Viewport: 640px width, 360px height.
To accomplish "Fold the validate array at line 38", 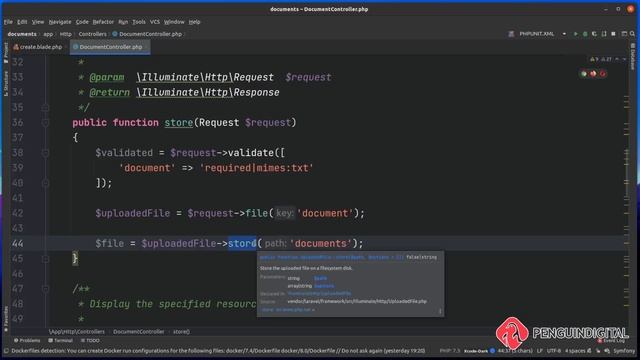I will coord(45,153).
